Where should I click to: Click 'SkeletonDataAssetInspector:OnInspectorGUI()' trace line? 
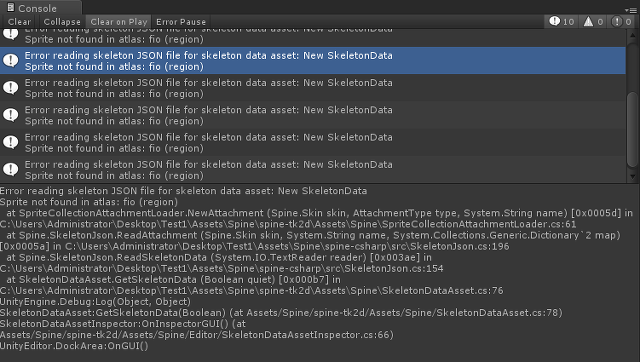(123, 324)
